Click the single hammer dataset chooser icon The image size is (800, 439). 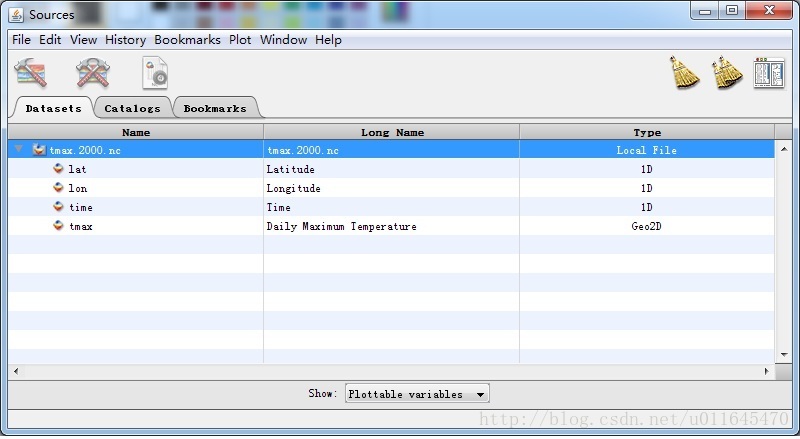31,73
